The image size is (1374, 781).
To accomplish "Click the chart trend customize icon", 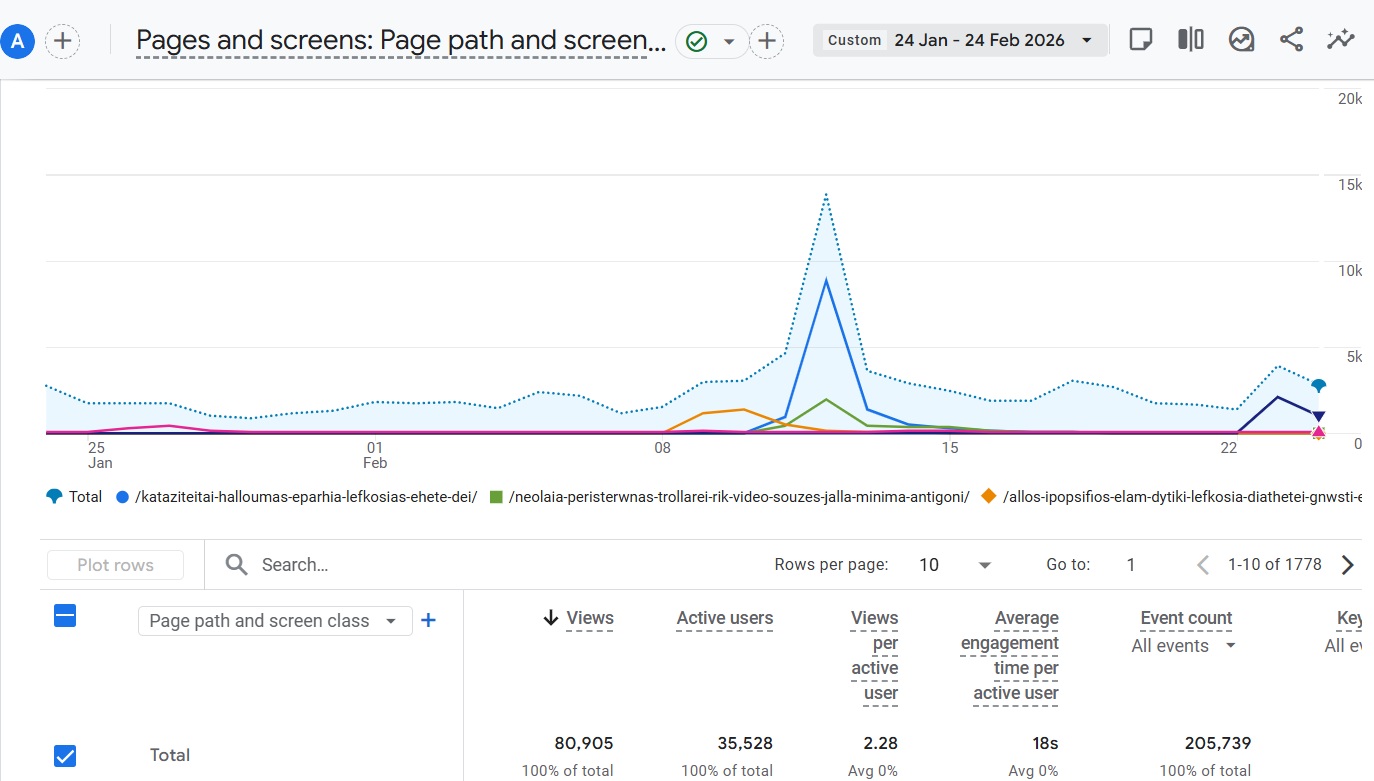I will [1241, 40].
